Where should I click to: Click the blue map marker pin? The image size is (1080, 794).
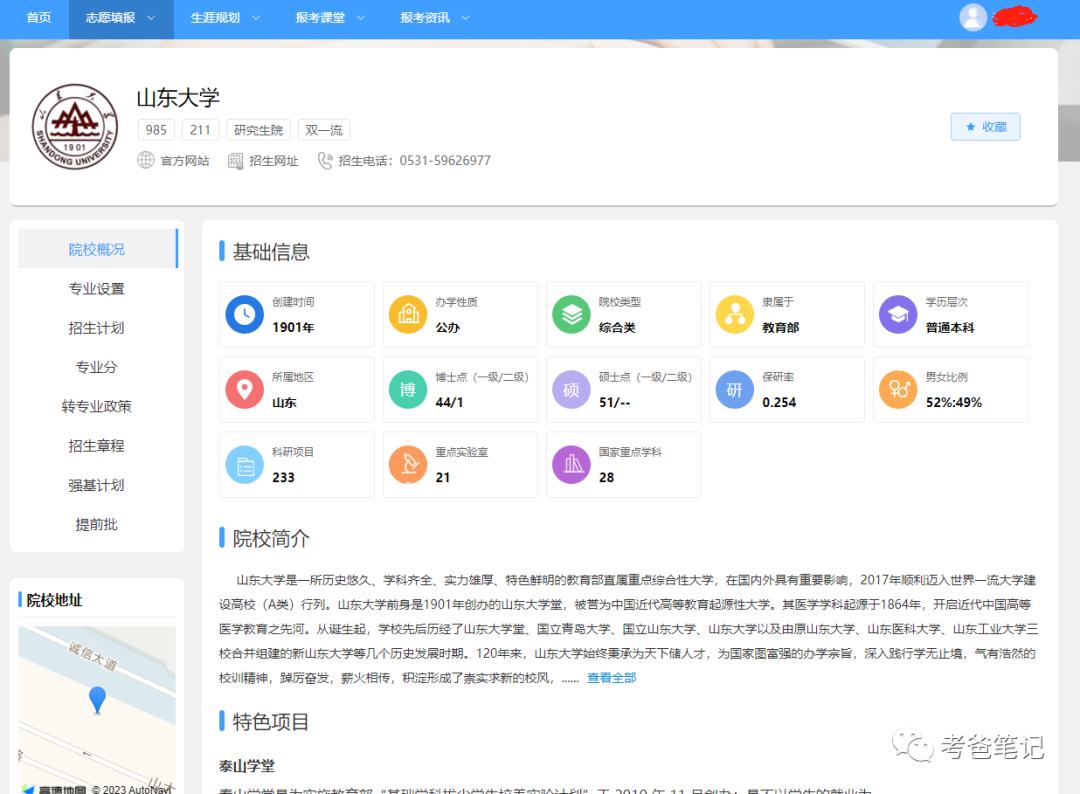tap(97, 700)
